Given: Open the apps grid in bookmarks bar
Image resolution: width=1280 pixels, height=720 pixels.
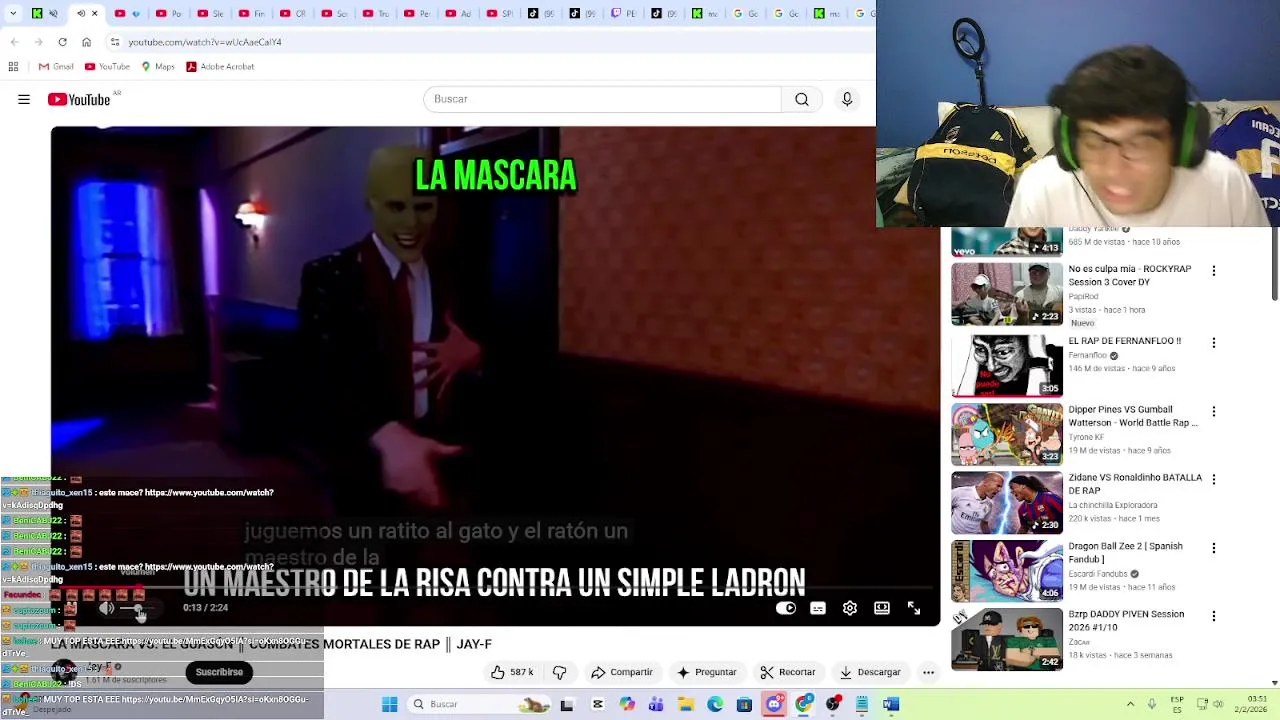Looking at the screenshot, I should coord(13,67).
